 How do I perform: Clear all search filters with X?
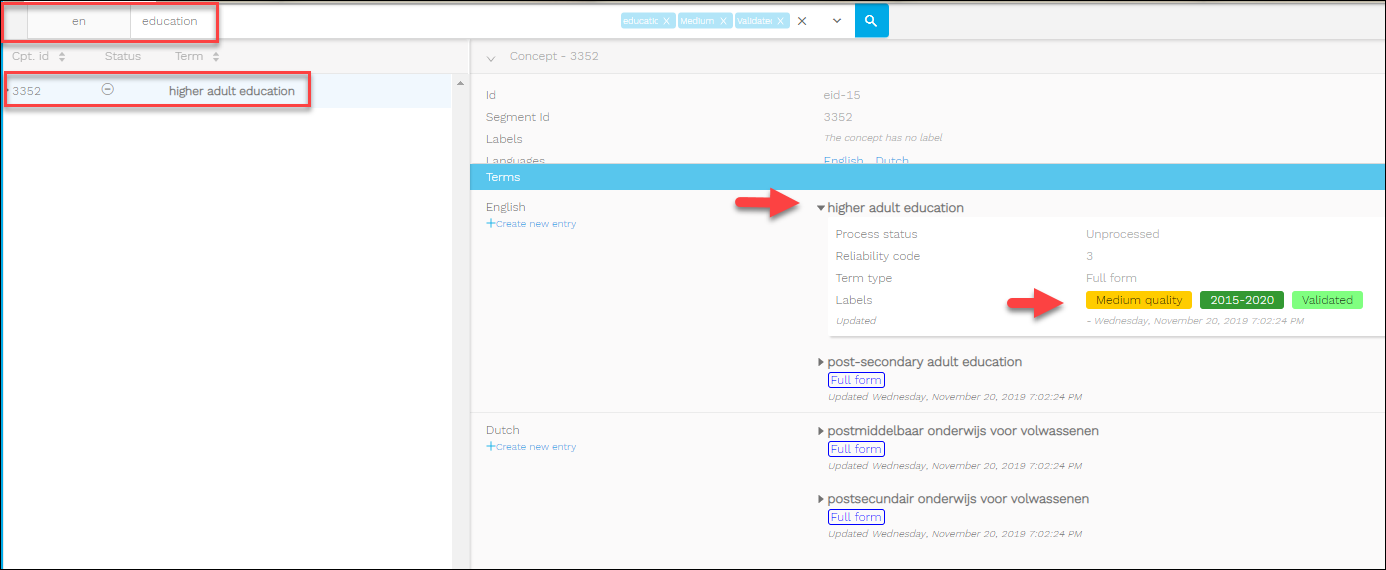801,21
